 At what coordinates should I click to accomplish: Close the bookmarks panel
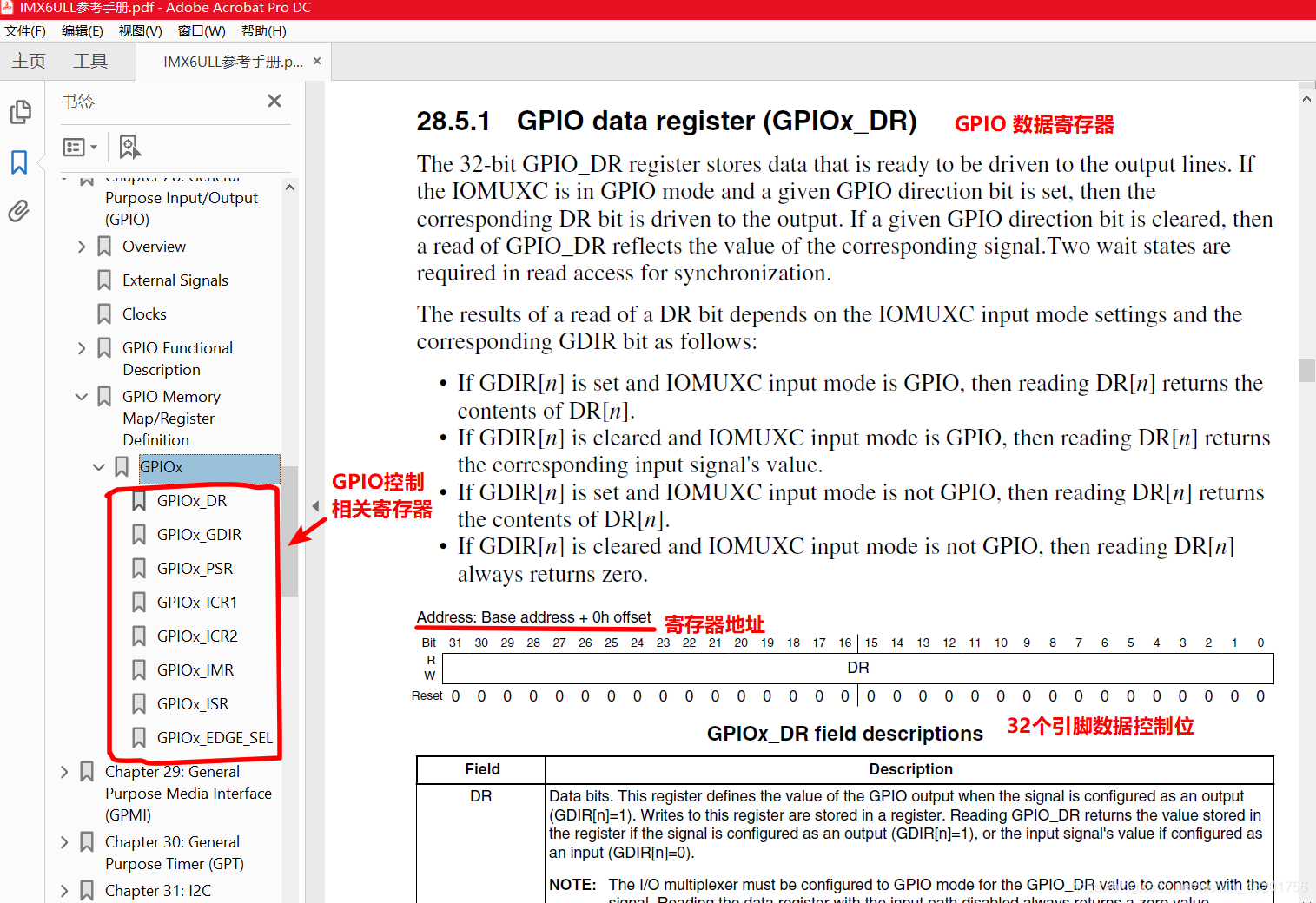click(x=274, y=101)
